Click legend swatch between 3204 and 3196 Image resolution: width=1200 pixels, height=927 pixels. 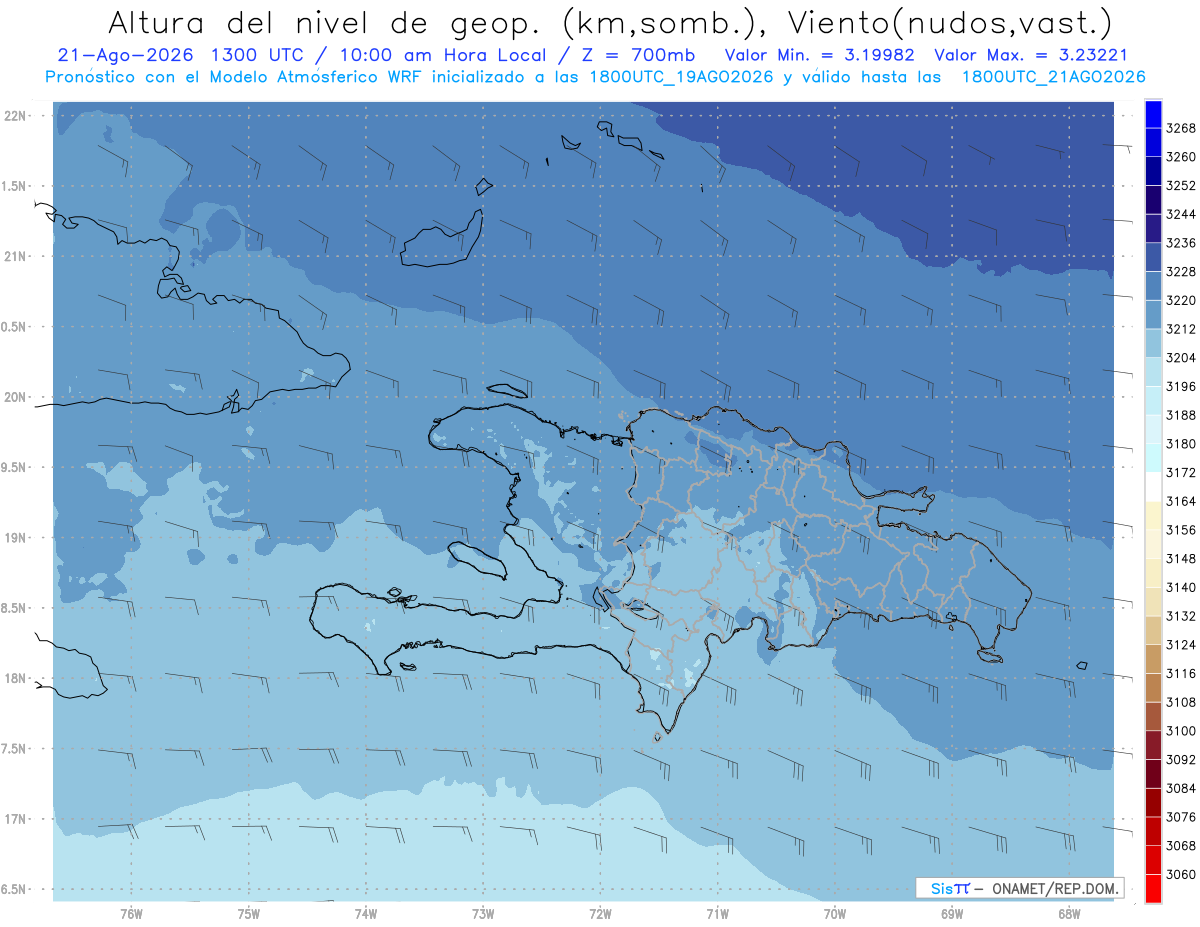[x=1152, y=372]
